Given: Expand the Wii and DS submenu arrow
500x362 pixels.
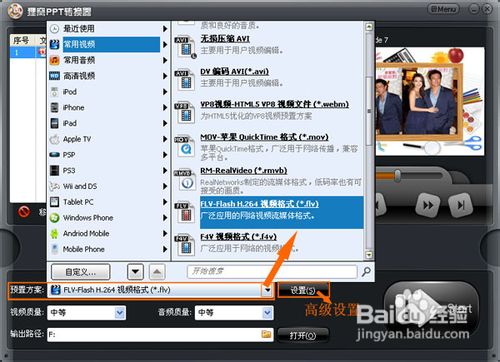Looking at the screenshot, I should click(x=165, y=186).
